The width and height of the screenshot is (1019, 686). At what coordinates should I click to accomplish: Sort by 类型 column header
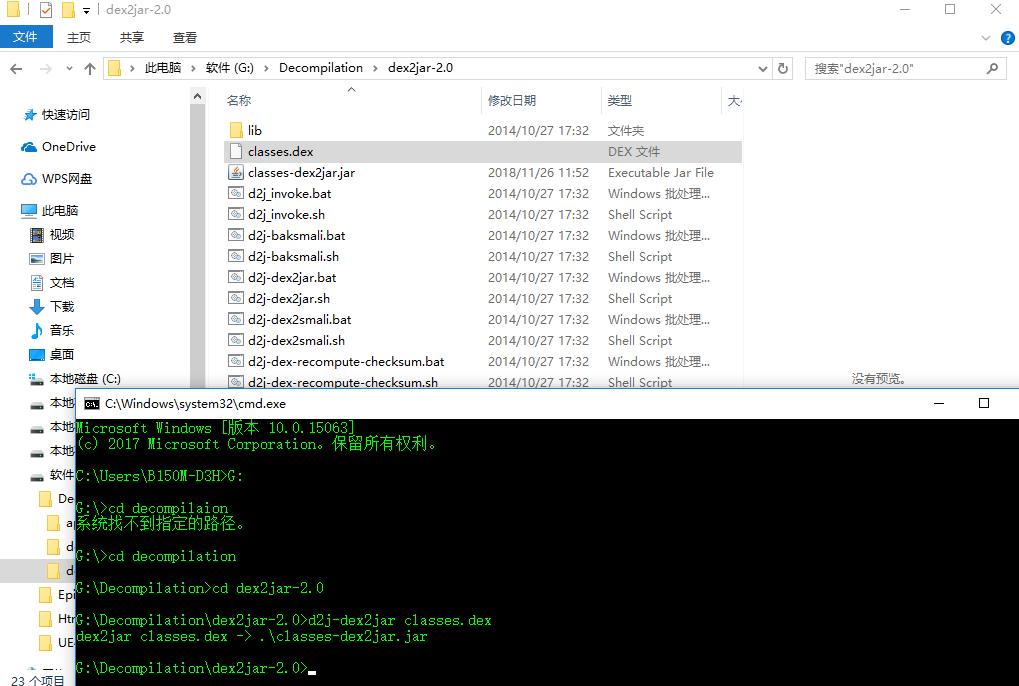619,101
